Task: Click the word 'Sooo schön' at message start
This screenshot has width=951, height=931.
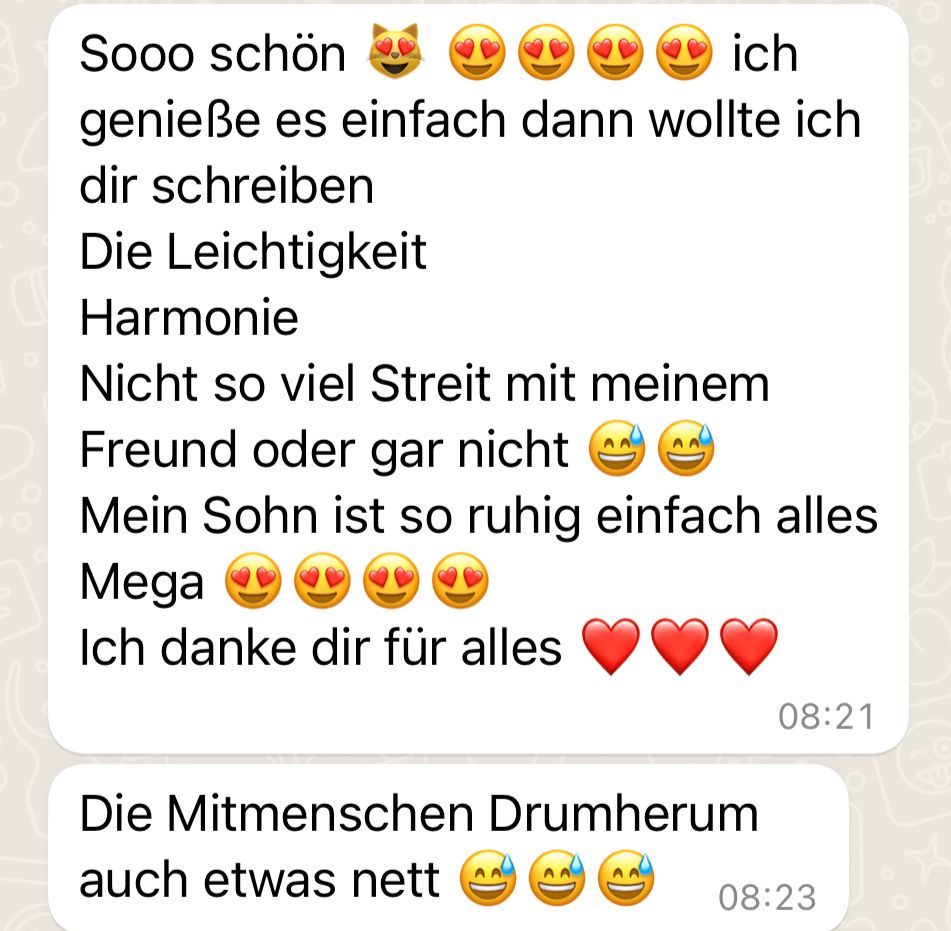Action: [213, 54]
